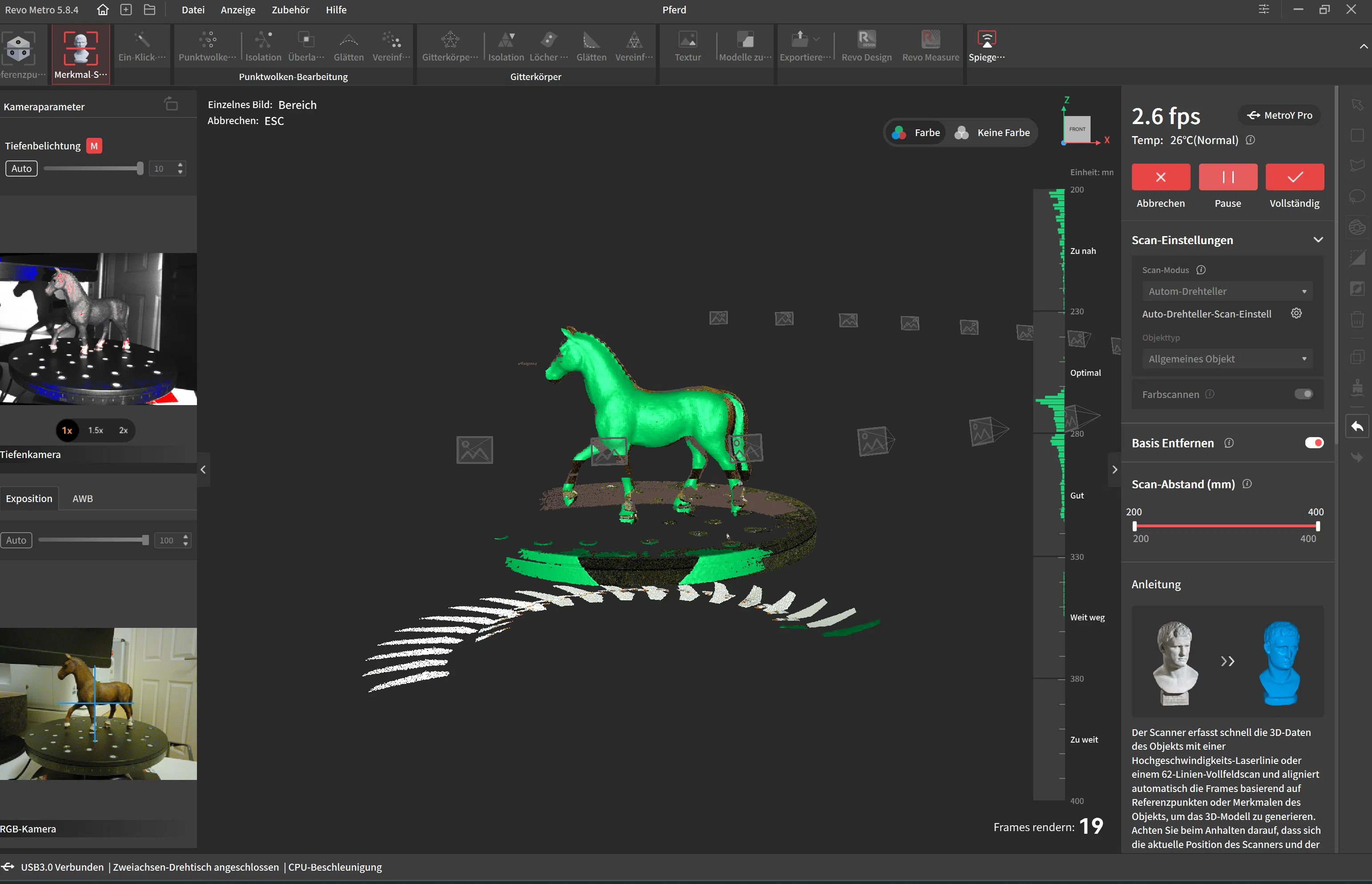Open the Objekttyp Allgemeines Objekt dropdown
This screenshot has width=1372, height=884.
1226,359
